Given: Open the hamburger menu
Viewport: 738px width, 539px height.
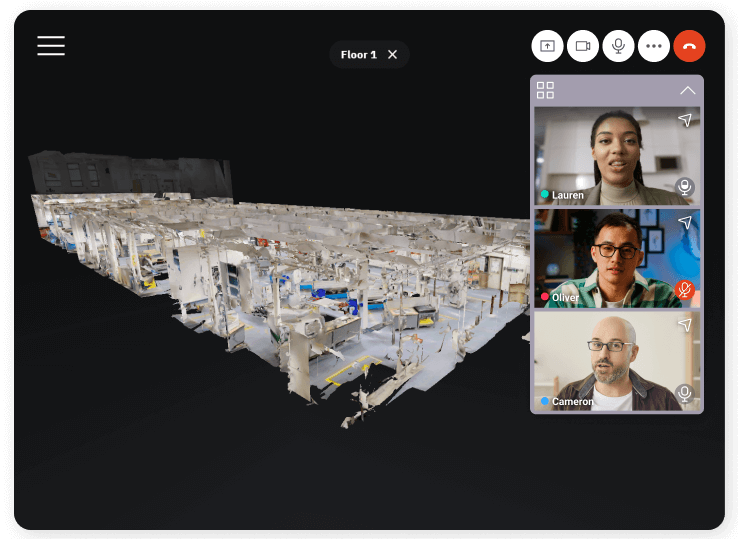Looking at the screenshot, I should 51,46.
